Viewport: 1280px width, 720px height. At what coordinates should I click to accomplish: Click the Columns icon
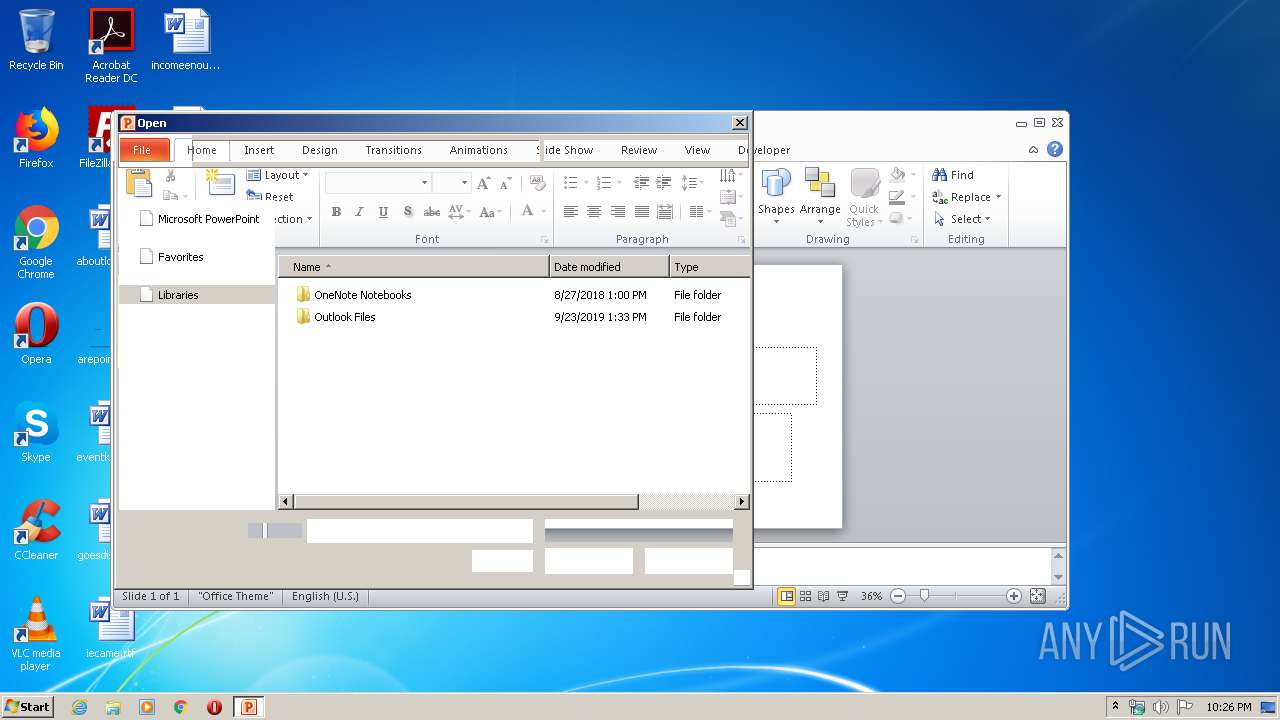click(x=699, y=212)
